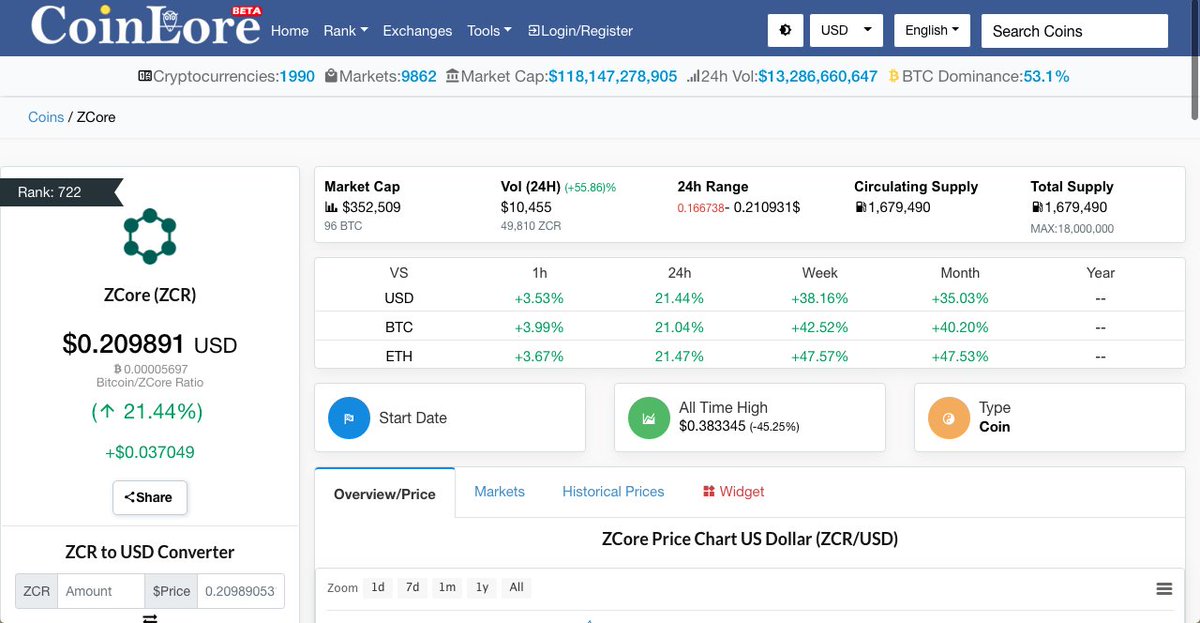Click the CoinLore logo
This screenshot has width=1200, height=623.
[146, 26]
